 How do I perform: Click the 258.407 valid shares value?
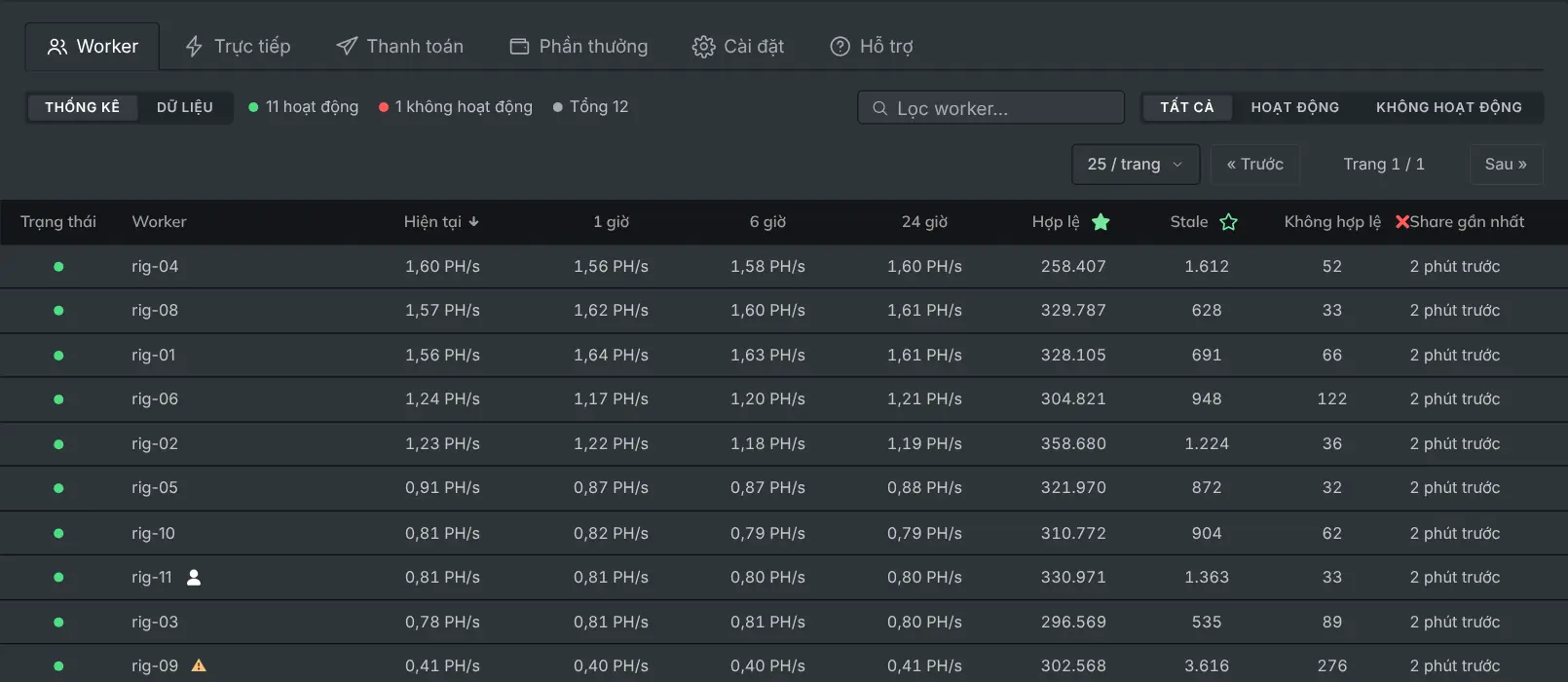coord(1073,267)
